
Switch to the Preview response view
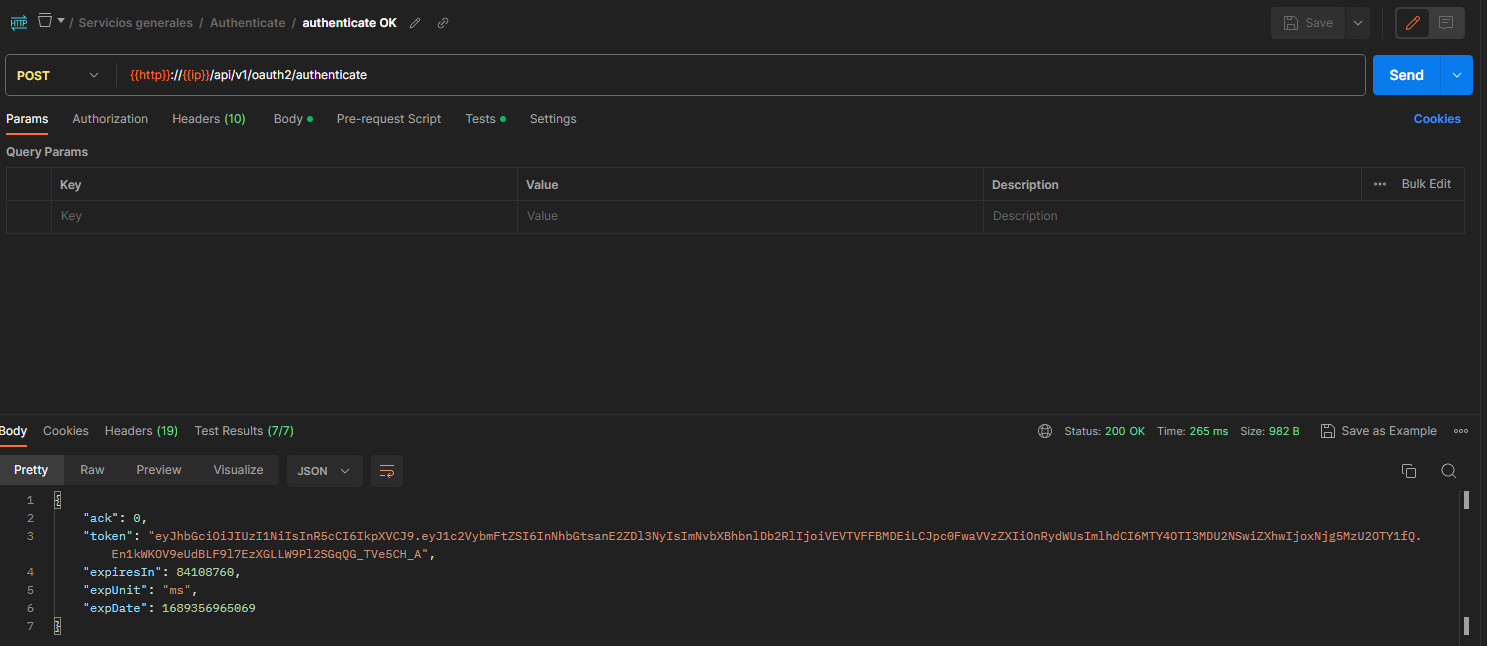click(159, 470)
